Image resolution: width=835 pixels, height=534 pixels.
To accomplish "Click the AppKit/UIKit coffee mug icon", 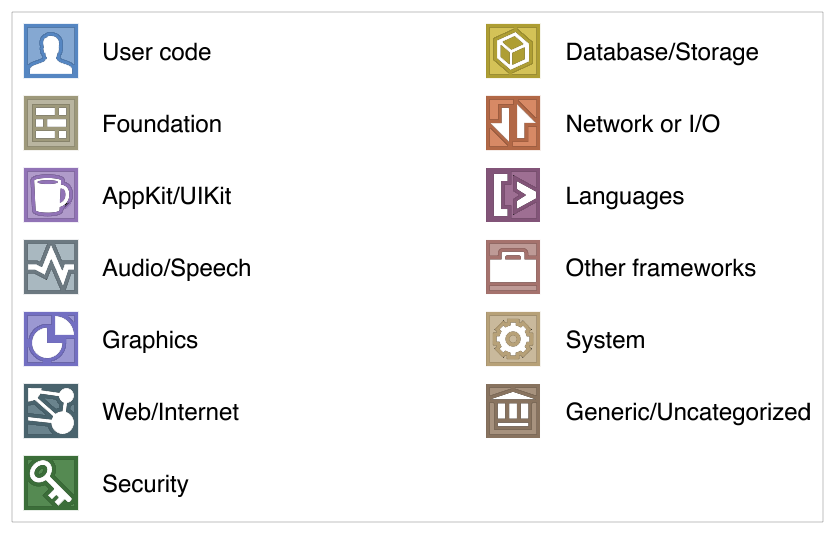I will (x=51, y=195).
